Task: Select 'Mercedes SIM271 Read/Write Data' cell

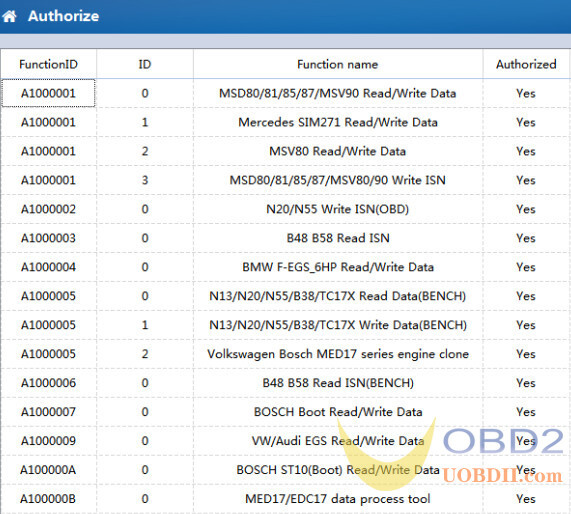Action: click(x=338, y=122)
